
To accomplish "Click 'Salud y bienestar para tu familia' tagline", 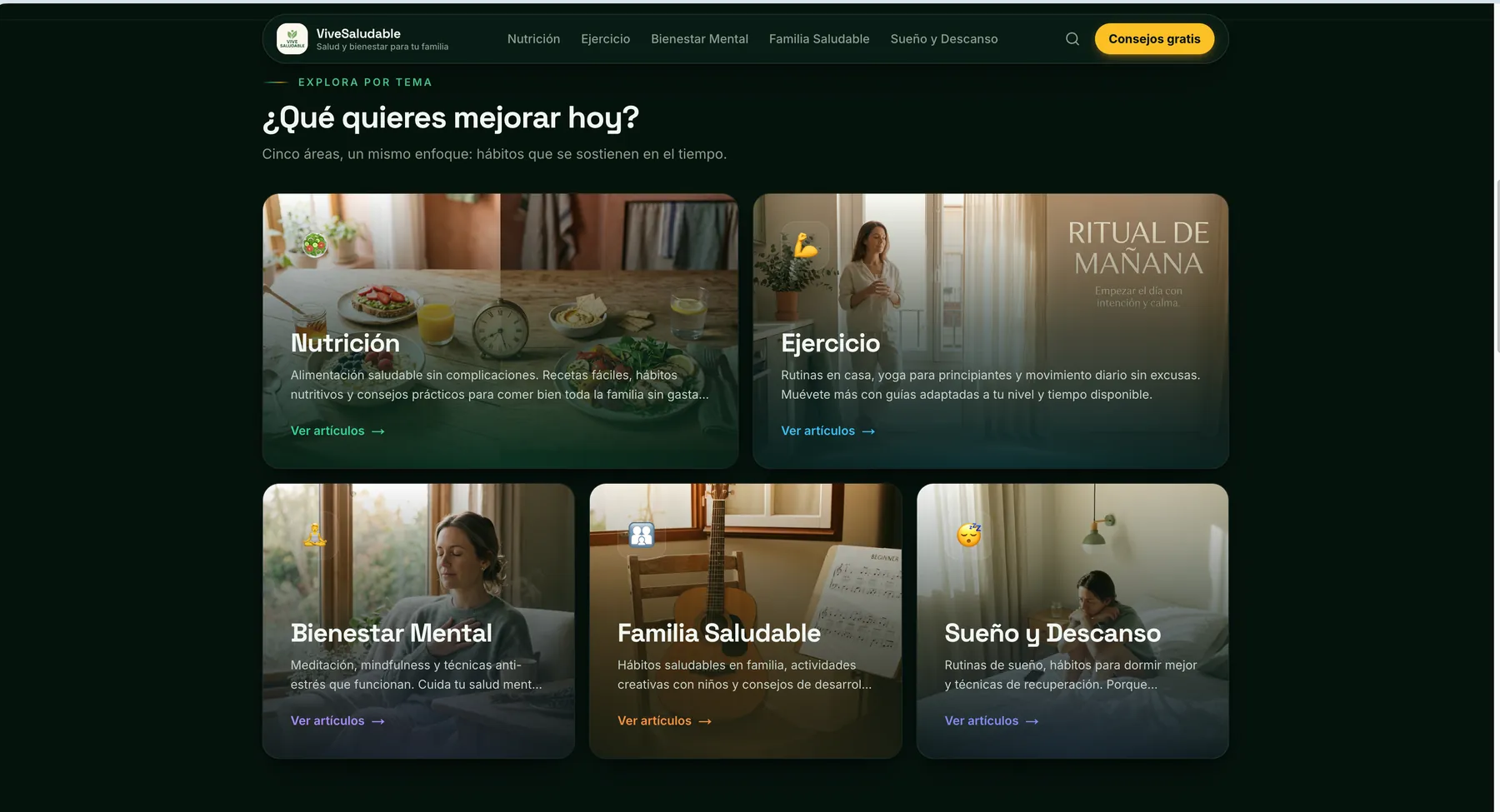I will [x=382, y=47].
